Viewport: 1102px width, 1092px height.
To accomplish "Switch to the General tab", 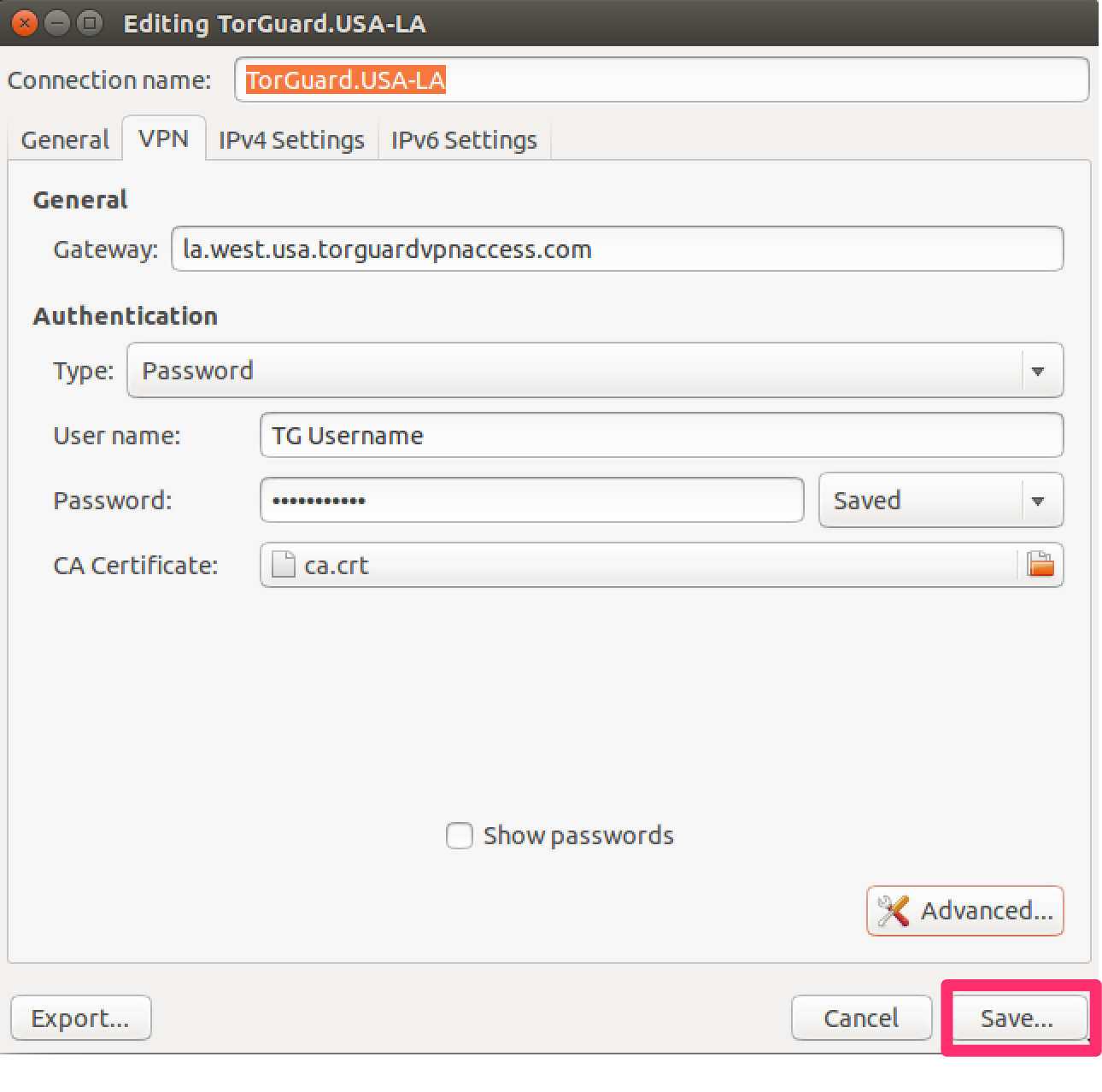I will pyautogui.click(x=65, y=139).
